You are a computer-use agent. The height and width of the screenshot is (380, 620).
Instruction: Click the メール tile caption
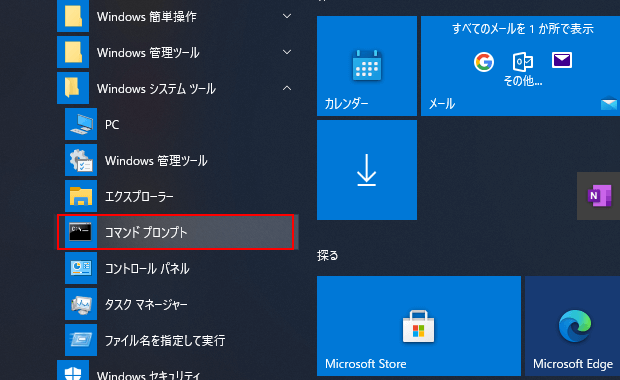pos(442,104)
